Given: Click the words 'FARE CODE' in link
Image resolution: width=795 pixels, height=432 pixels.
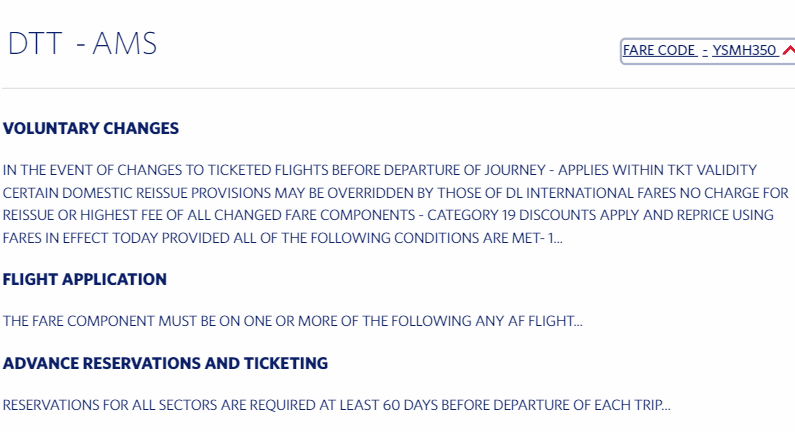Looking at the screenshot, I should (x=659, y=50).
